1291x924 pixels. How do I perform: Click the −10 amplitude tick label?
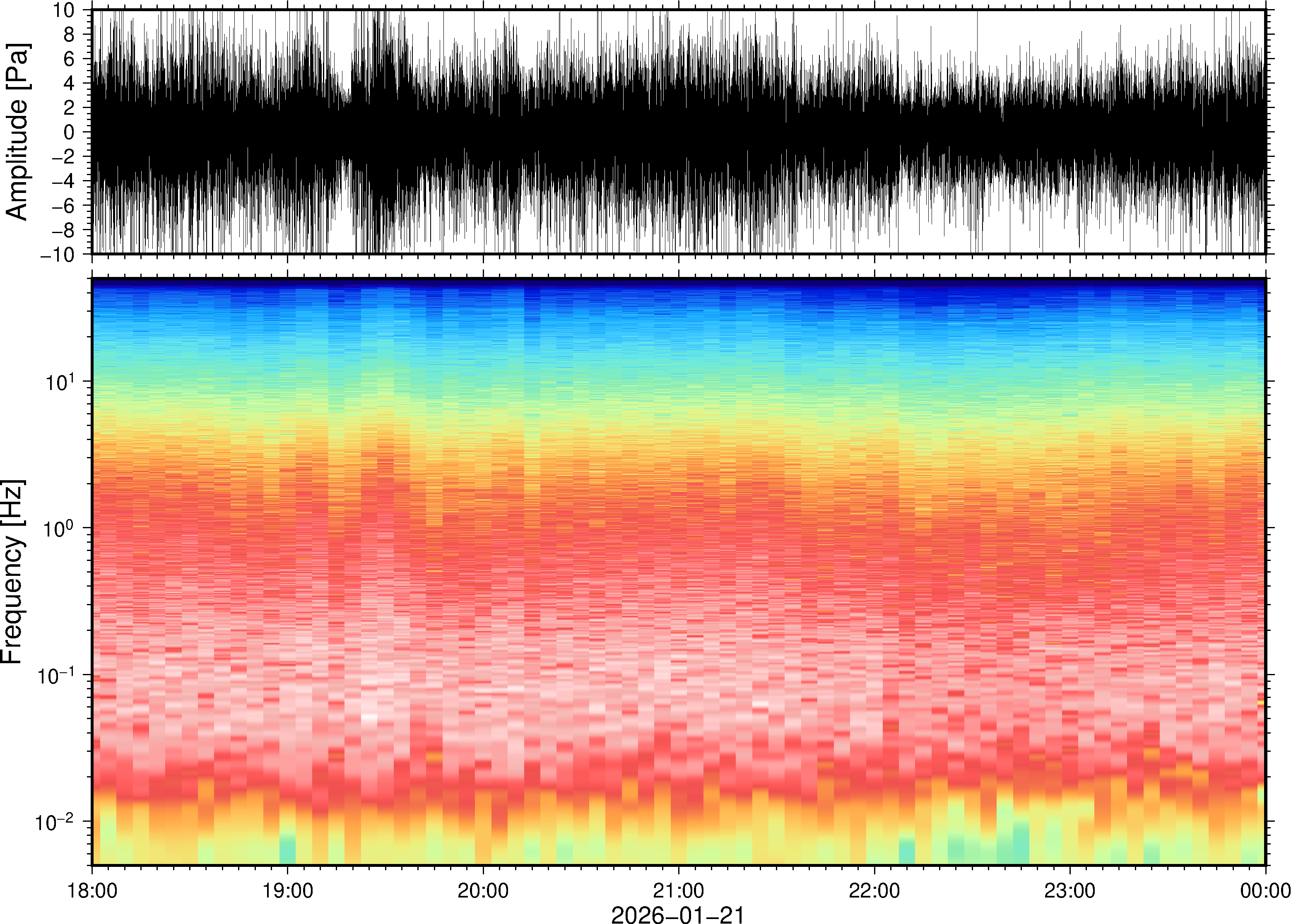pyautogui.click(x=58, y=254)
